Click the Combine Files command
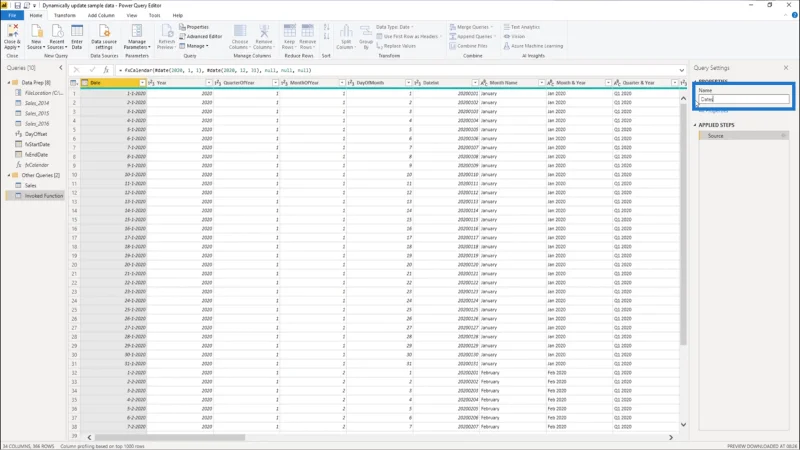This screenshot has height=450, width=800. [468, 46]
